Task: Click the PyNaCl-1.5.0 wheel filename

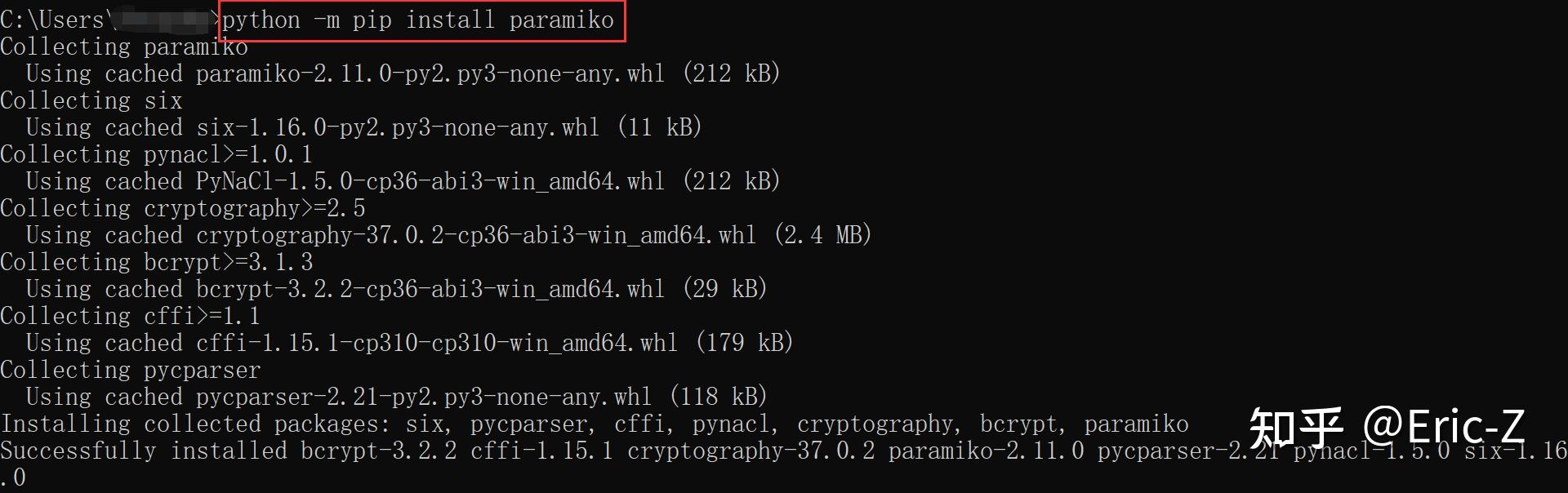Action: coord(430,182)
